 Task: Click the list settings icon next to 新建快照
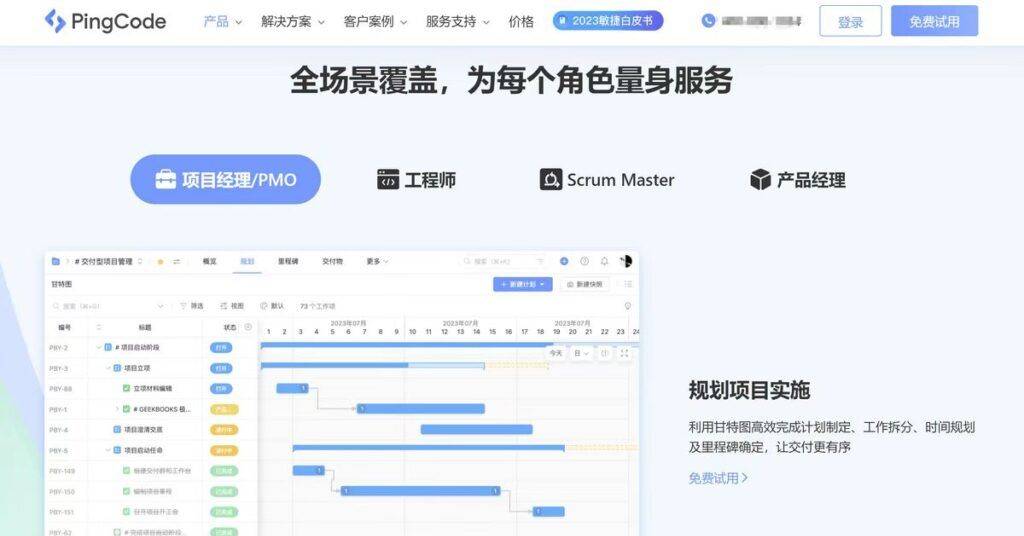pos(628,284)
